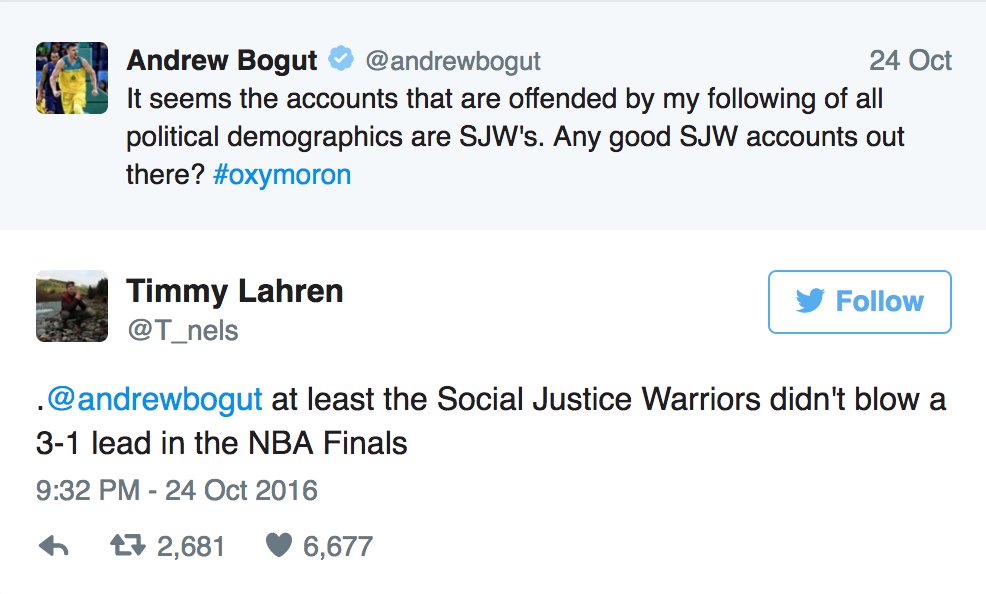986x594 pixels.
Task: Open the #oxymoron hashtag
Action: (282, 174)
